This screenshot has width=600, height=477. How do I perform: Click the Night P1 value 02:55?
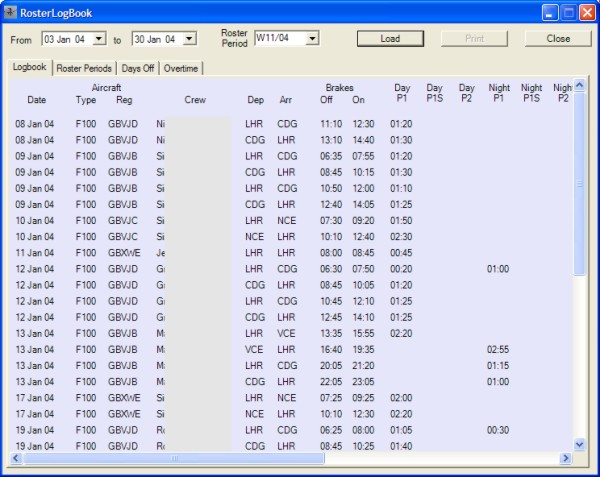498,350
